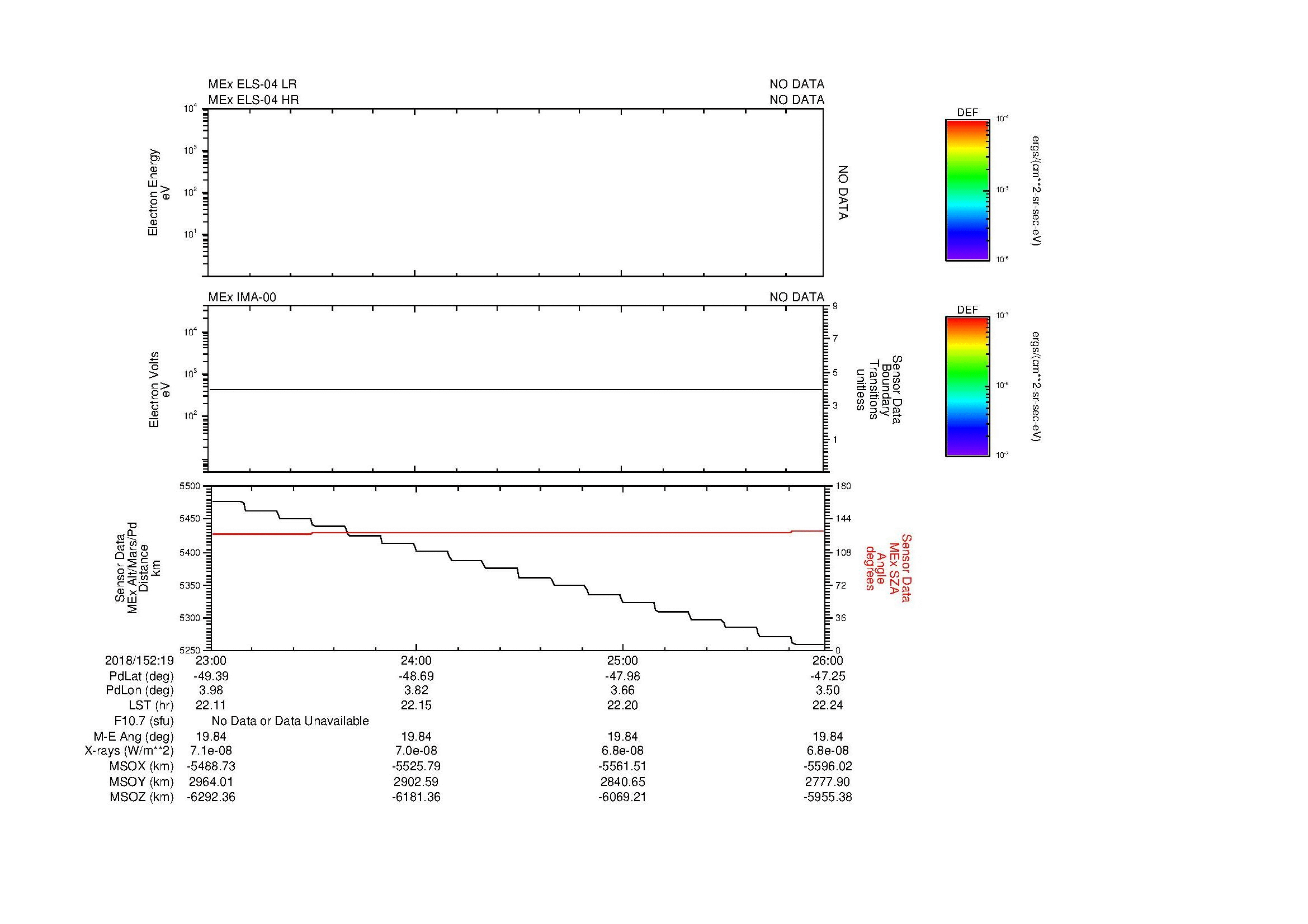Click the 'M-E Ang (deg)' row label
1308x924 pixels.
pyautogui.click(x=133, y=737)
